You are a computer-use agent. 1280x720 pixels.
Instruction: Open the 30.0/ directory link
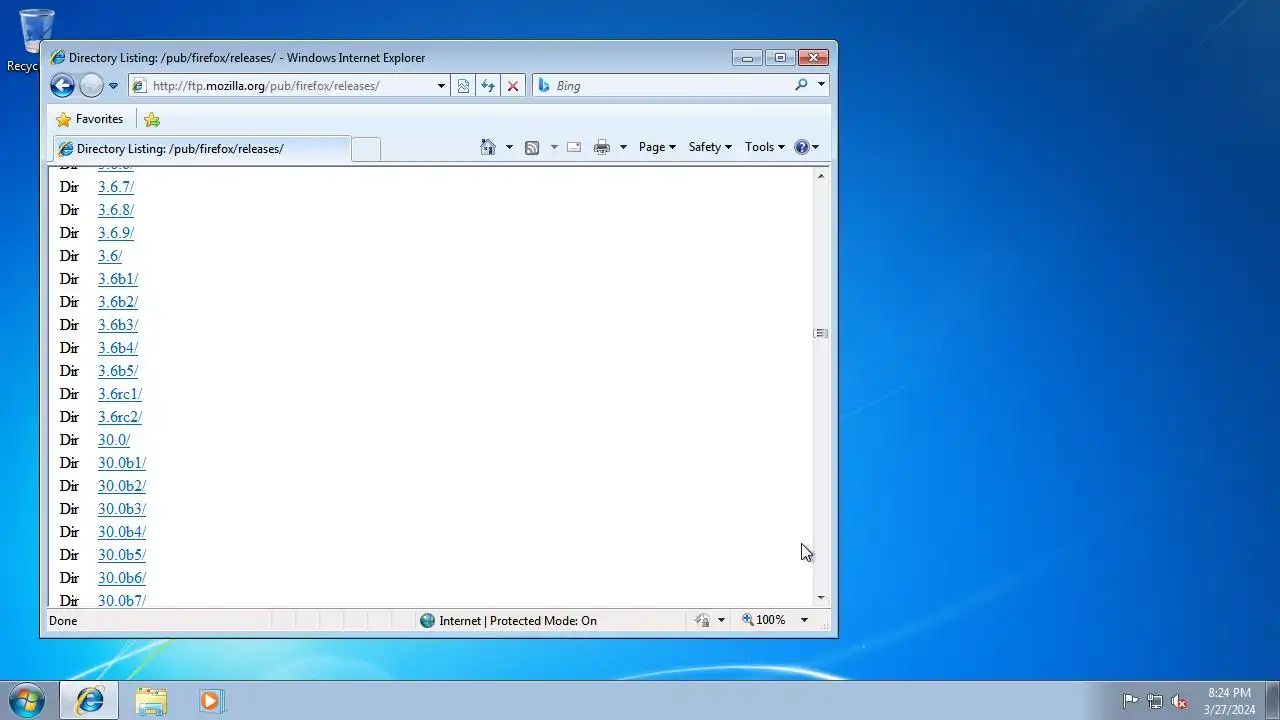click(114, 440)
